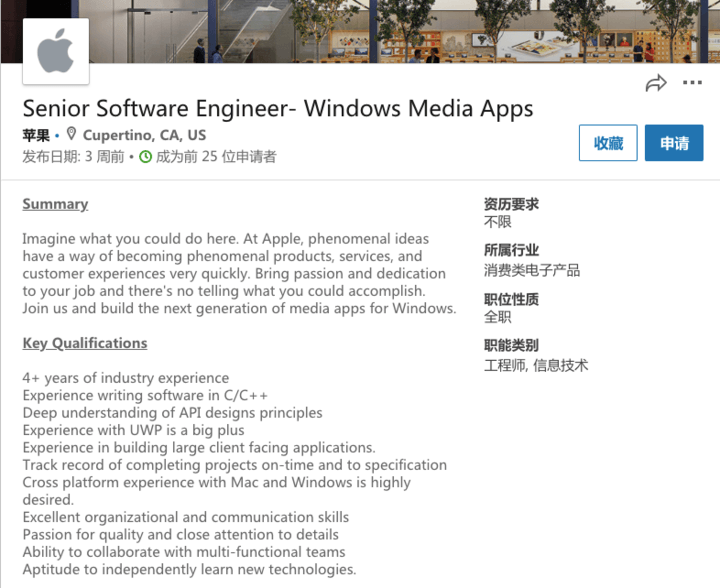This screenshot has height=588, width=720.
Task: Save the job with 收藏 button
Action: coord(608,143)
